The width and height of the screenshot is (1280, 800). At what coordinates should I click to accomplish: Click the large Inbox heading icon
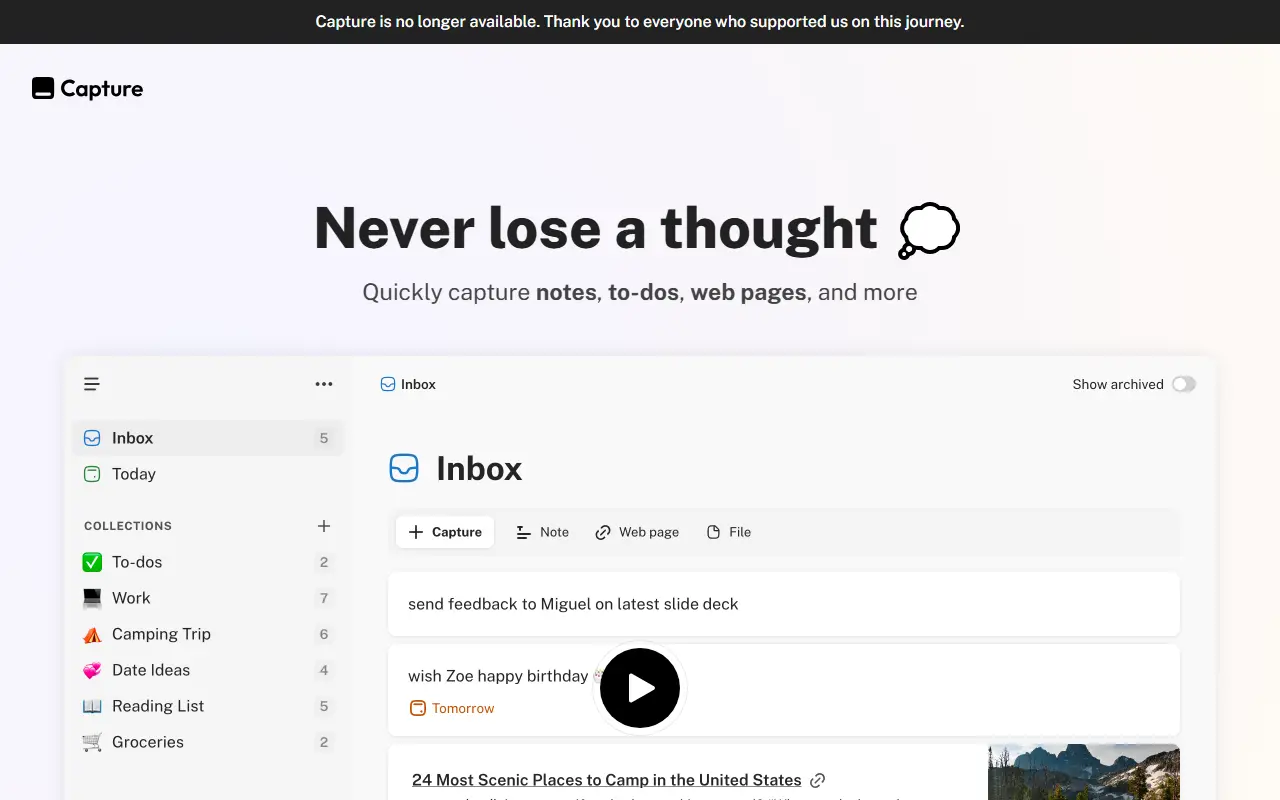pos(404,468)
